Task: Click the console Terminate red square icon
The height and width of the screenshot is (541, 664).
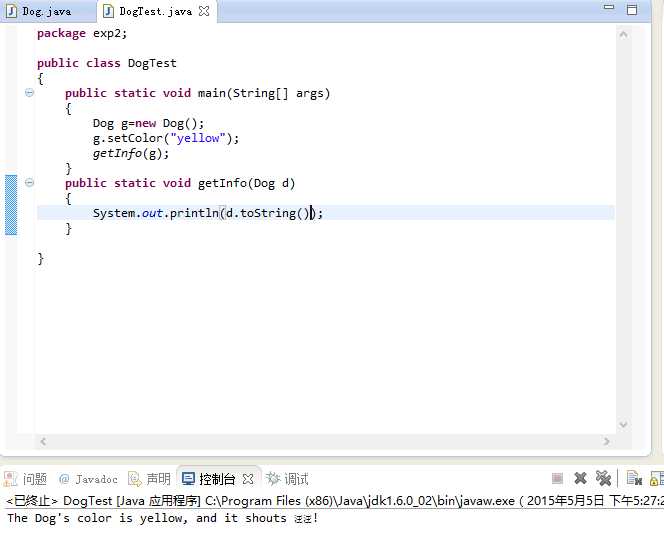Action: tap(557, 479)
